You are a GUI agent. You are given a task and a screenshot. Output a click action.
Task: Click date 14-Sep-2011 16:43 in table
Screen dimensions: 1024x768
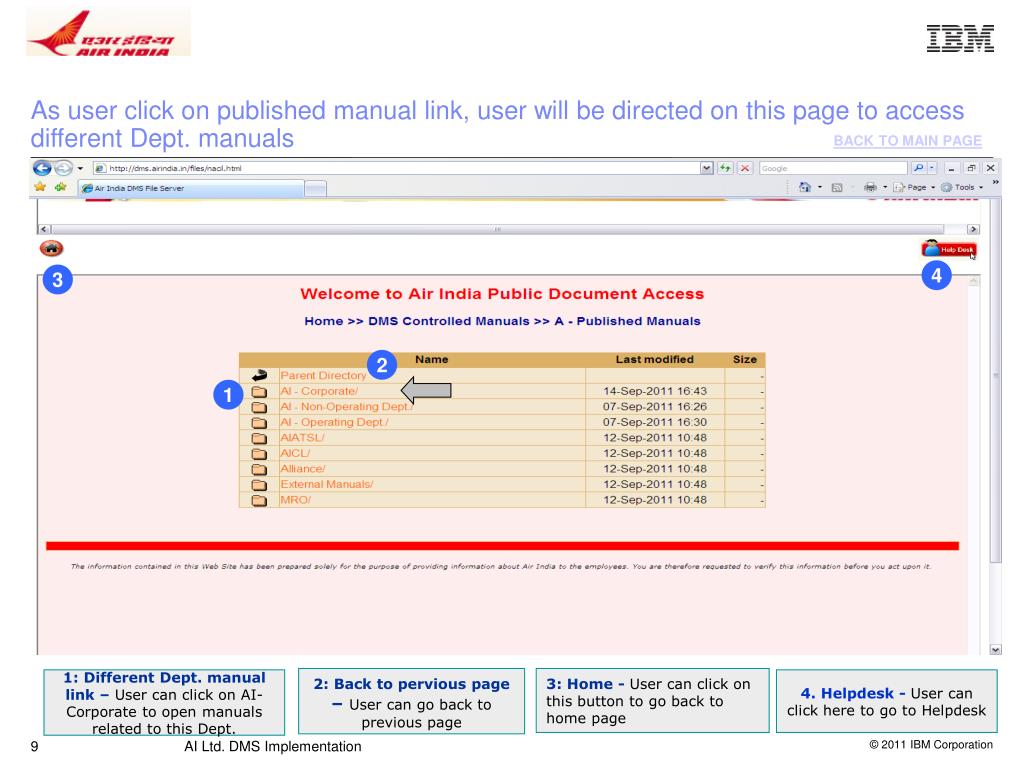[654, 391]
